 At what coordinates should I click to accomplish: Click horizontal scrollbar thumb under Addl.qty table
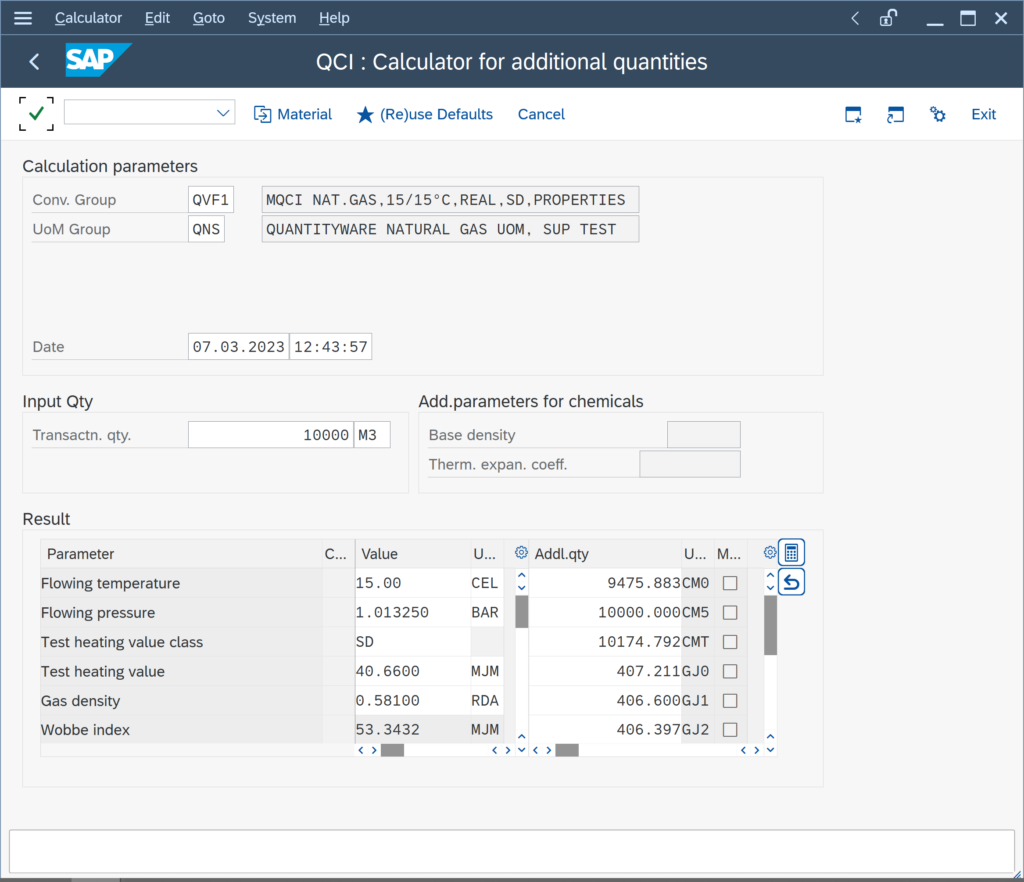(567, 750)
